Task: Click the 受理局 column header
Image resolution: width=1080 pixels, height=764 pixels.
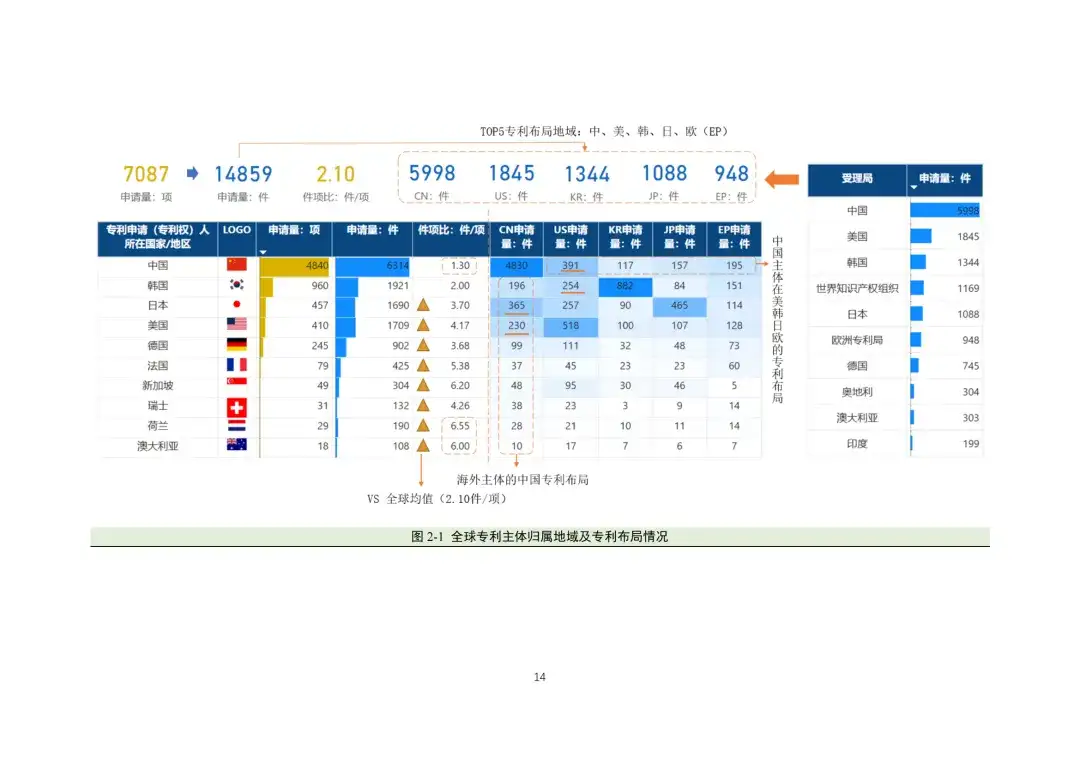Action: 857,179
